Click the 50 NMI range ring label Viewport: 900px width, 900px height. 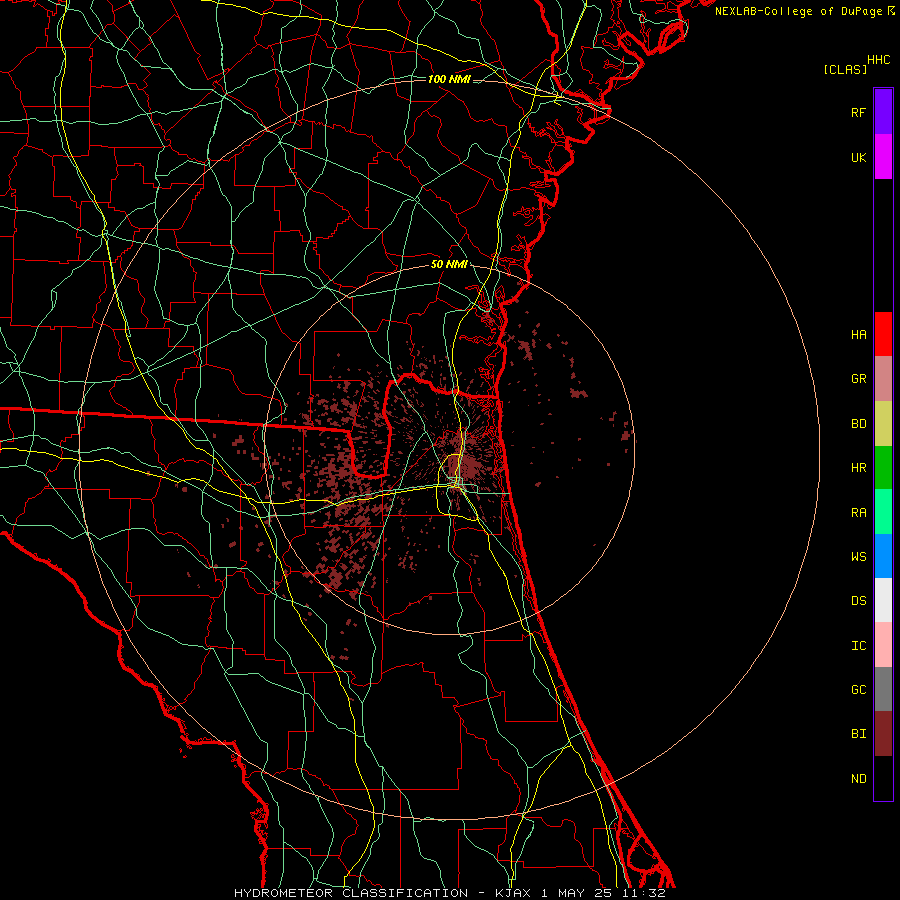[x=449, y=265]
